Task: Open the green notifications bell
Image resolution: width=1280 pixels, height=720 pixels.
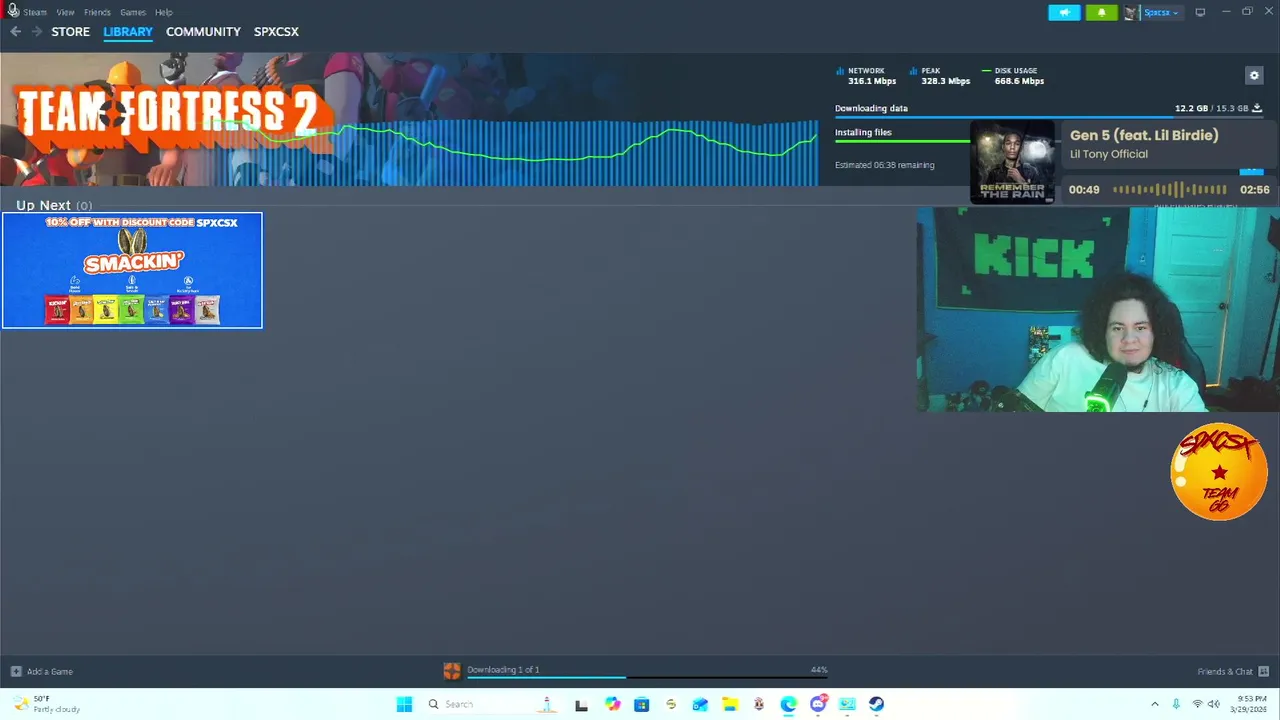Action: click(x=1101, y=12)
